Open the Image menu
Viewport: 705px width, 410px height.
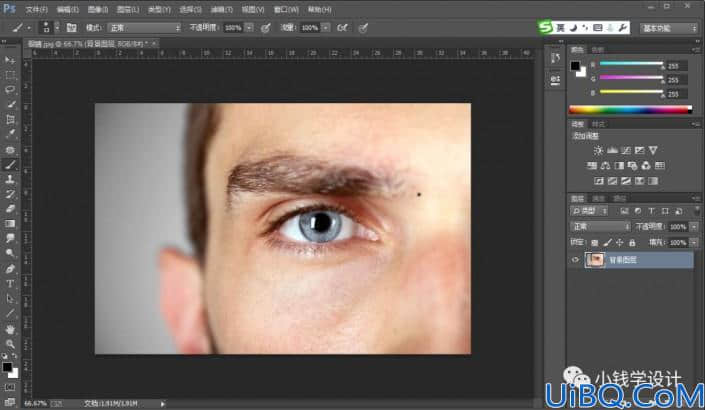[98, 9]
